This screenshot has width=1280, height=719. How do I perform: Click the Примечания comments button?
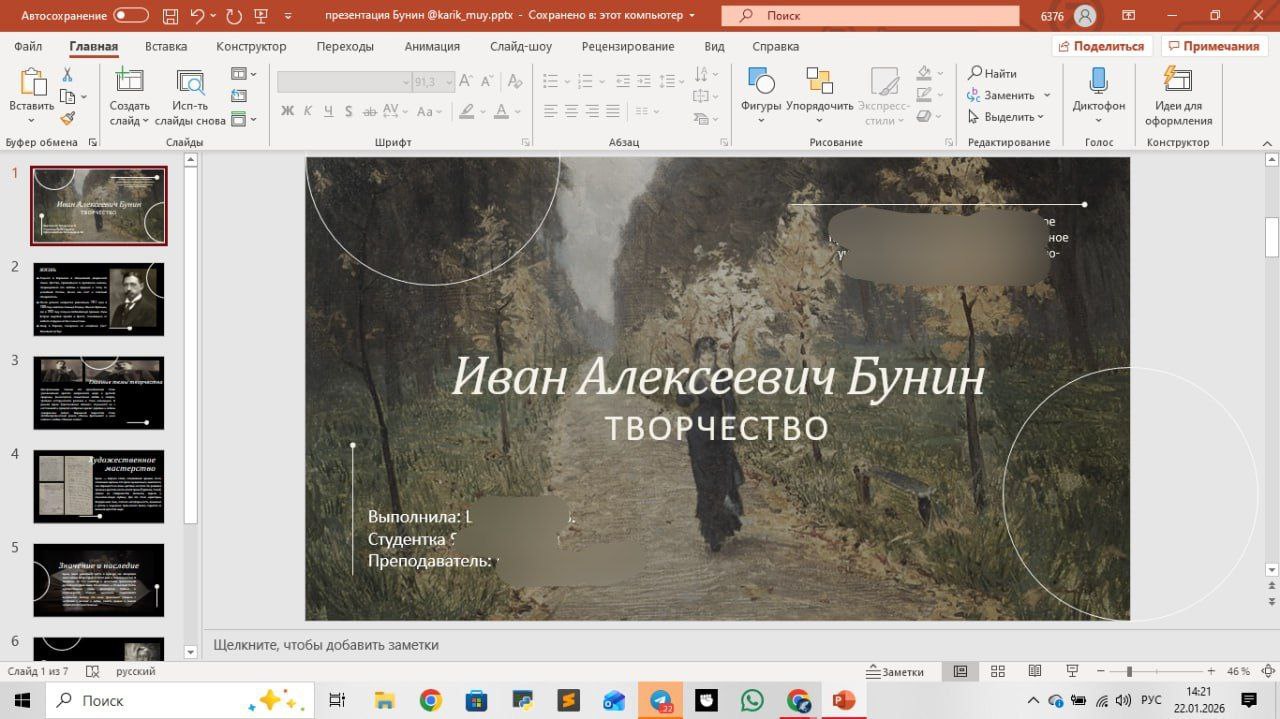(x=1214, y=46)
